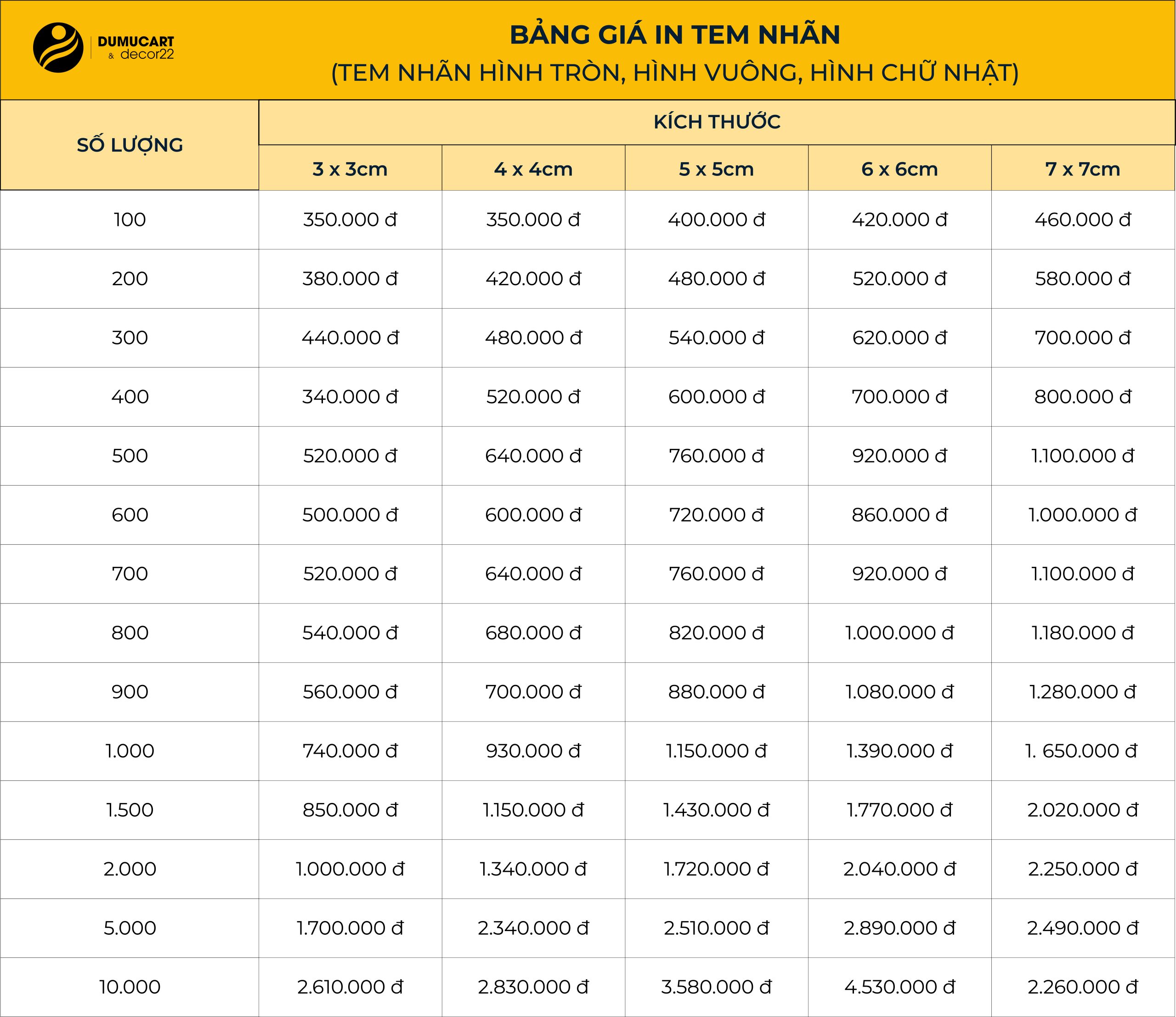The image size is (1176, 1017).
Task: Select the 1.180.000 đ price cell
Action: click(x=1083, y=633)
